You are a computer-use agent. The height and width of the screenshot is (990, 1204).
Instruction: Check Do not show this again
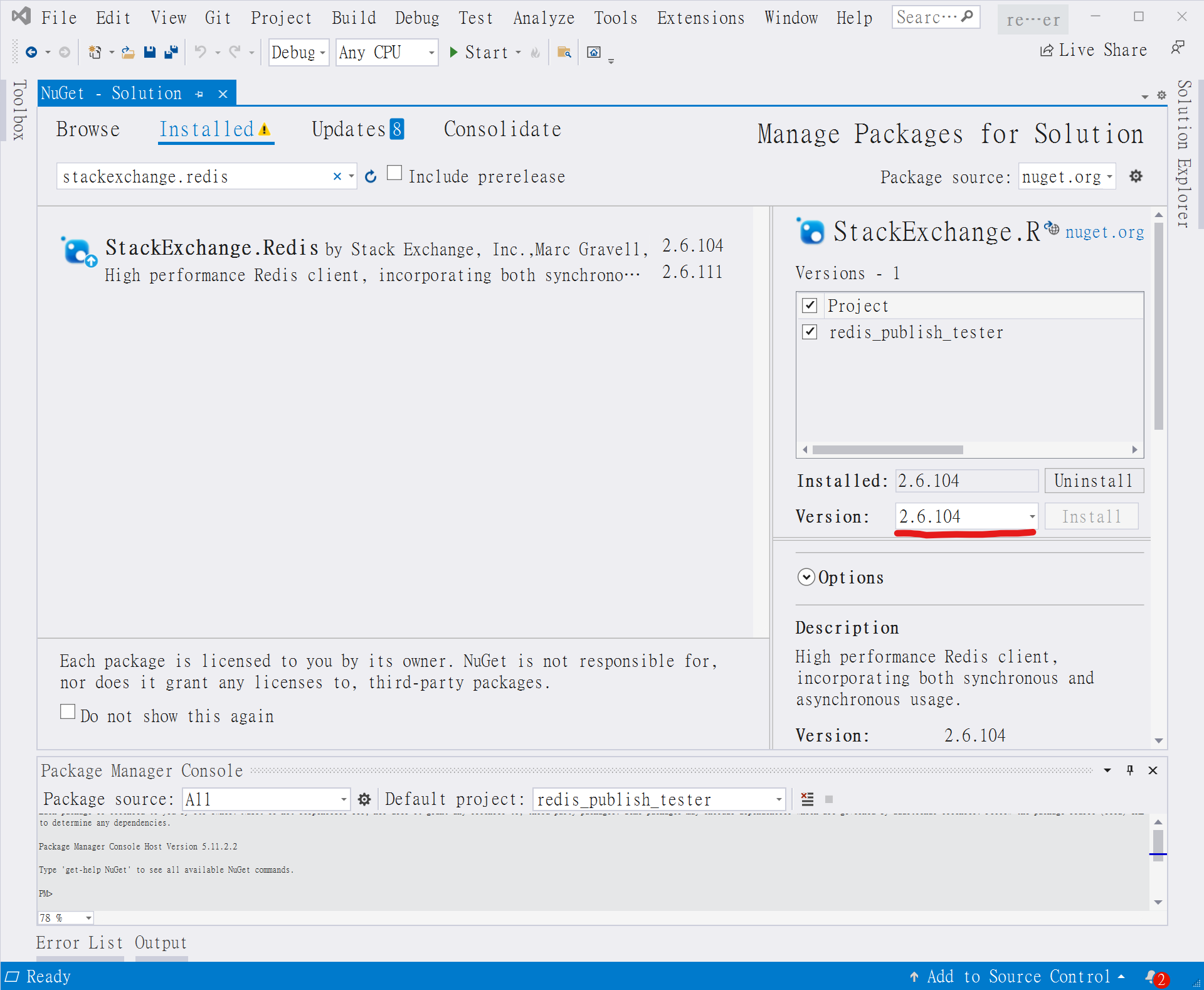(x=68, y=711)
